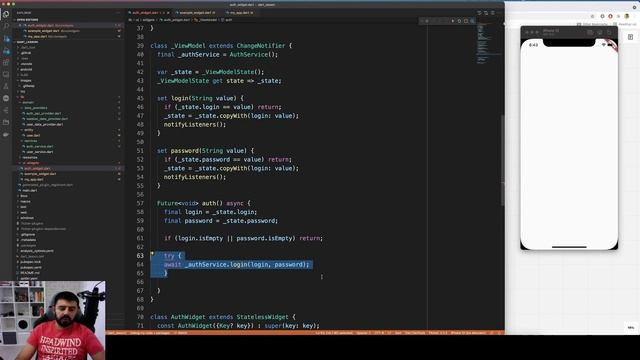Viewport: 640px width, 360px height.
Task: Expand the android folder
Action: click(x=27, y=69)
